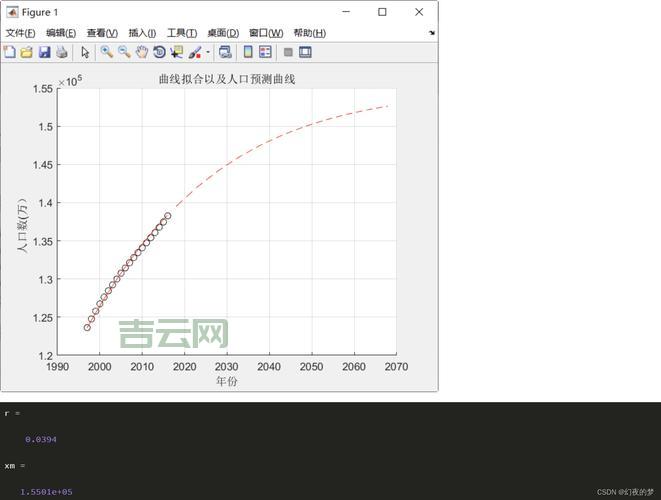Select the Pan hand tool
The image size is (661, 500).
(142, 52)
